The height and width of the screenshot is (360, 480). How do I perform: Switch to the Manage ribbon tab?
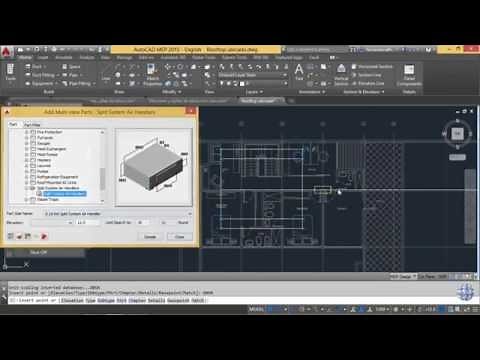[x=124, y=58]
